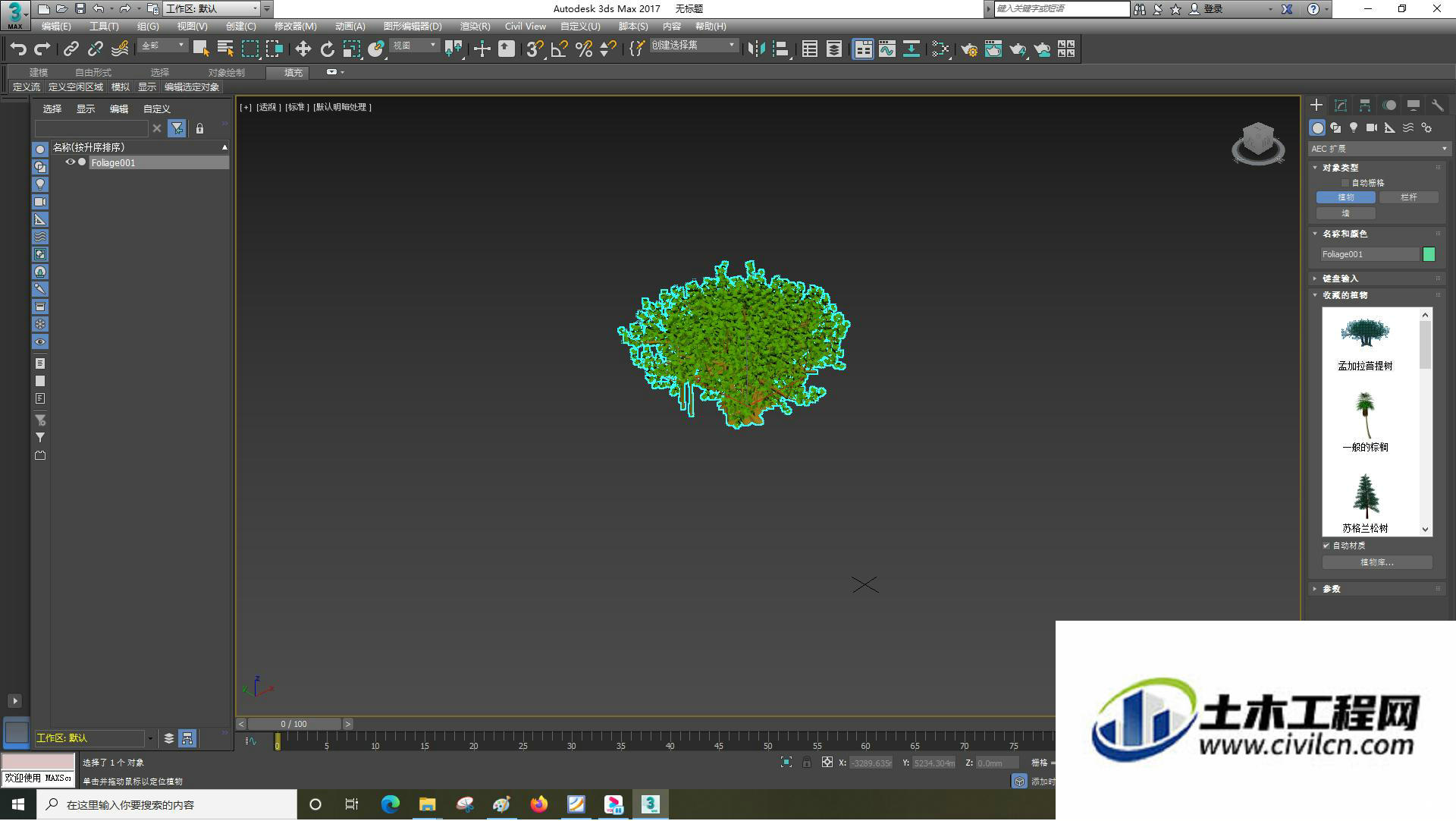Toggle display of lights in scene explorer

point(40,184)
